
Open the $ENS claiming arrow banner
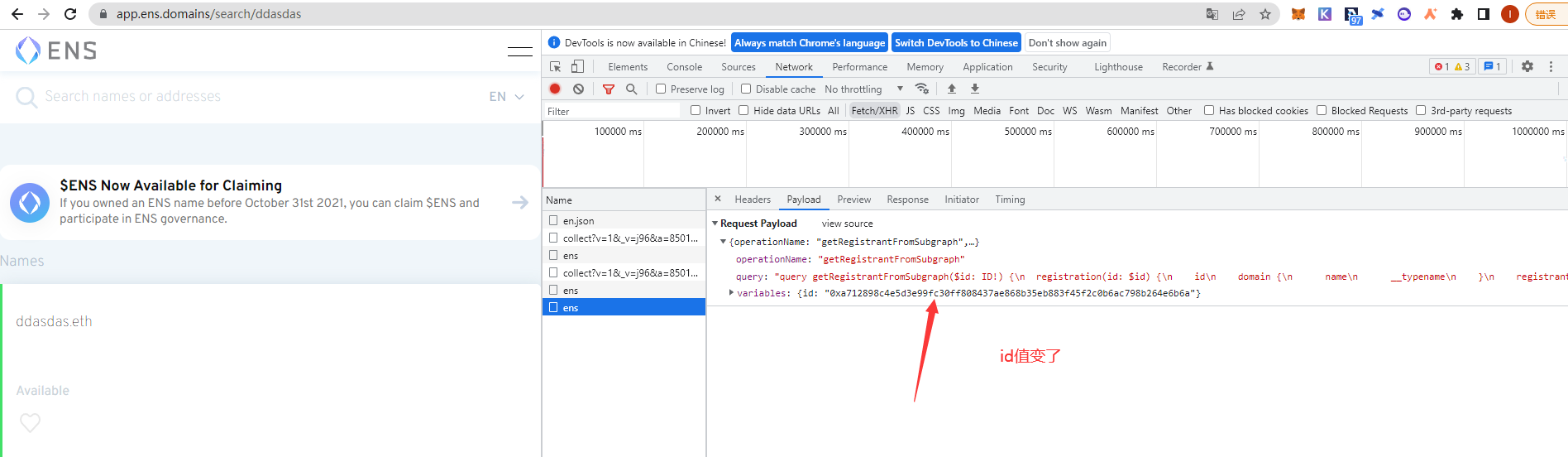[520, 202]
